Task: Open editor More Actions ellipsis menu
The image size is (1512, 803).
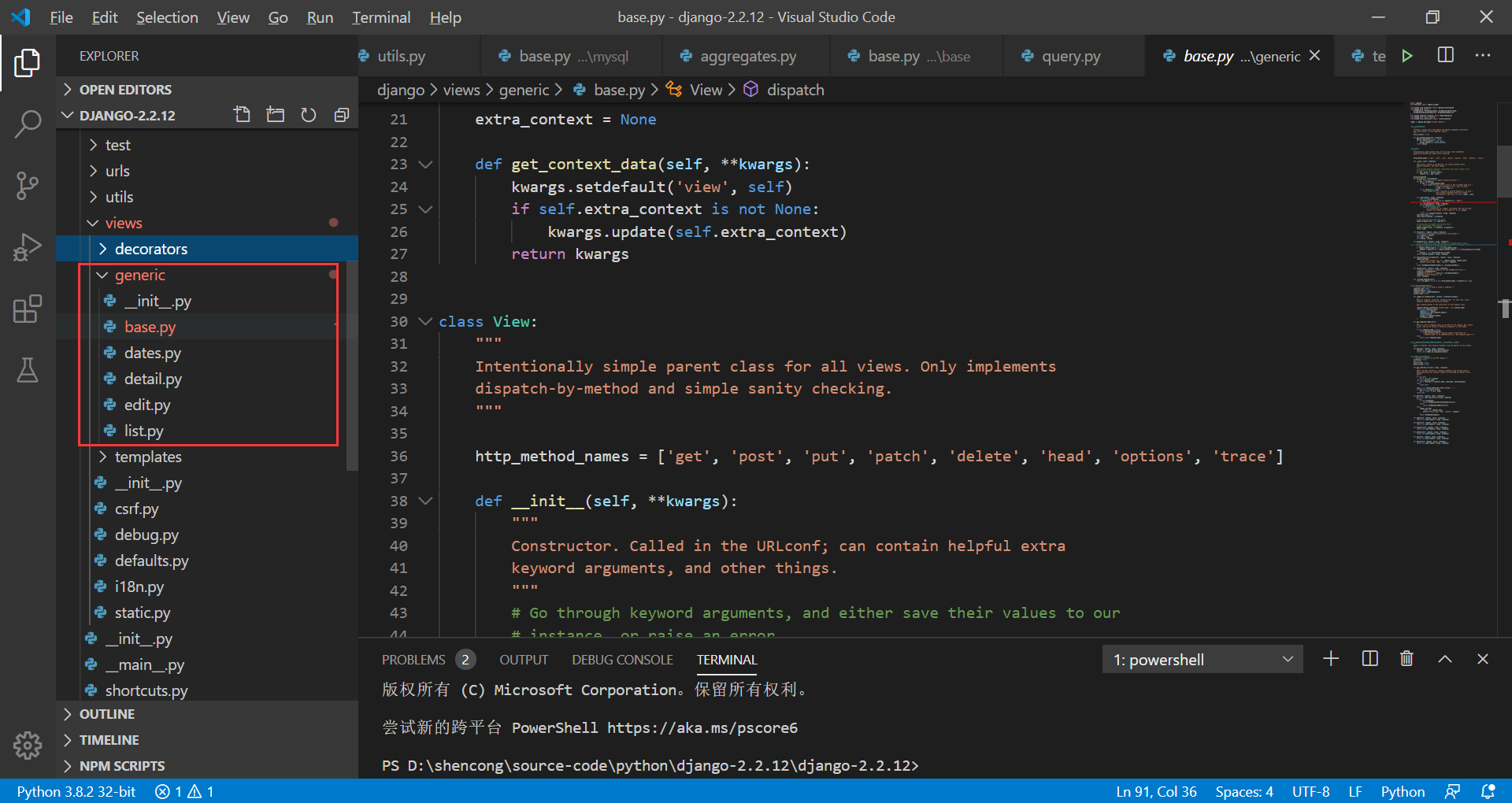Action: coord(1483,55)
